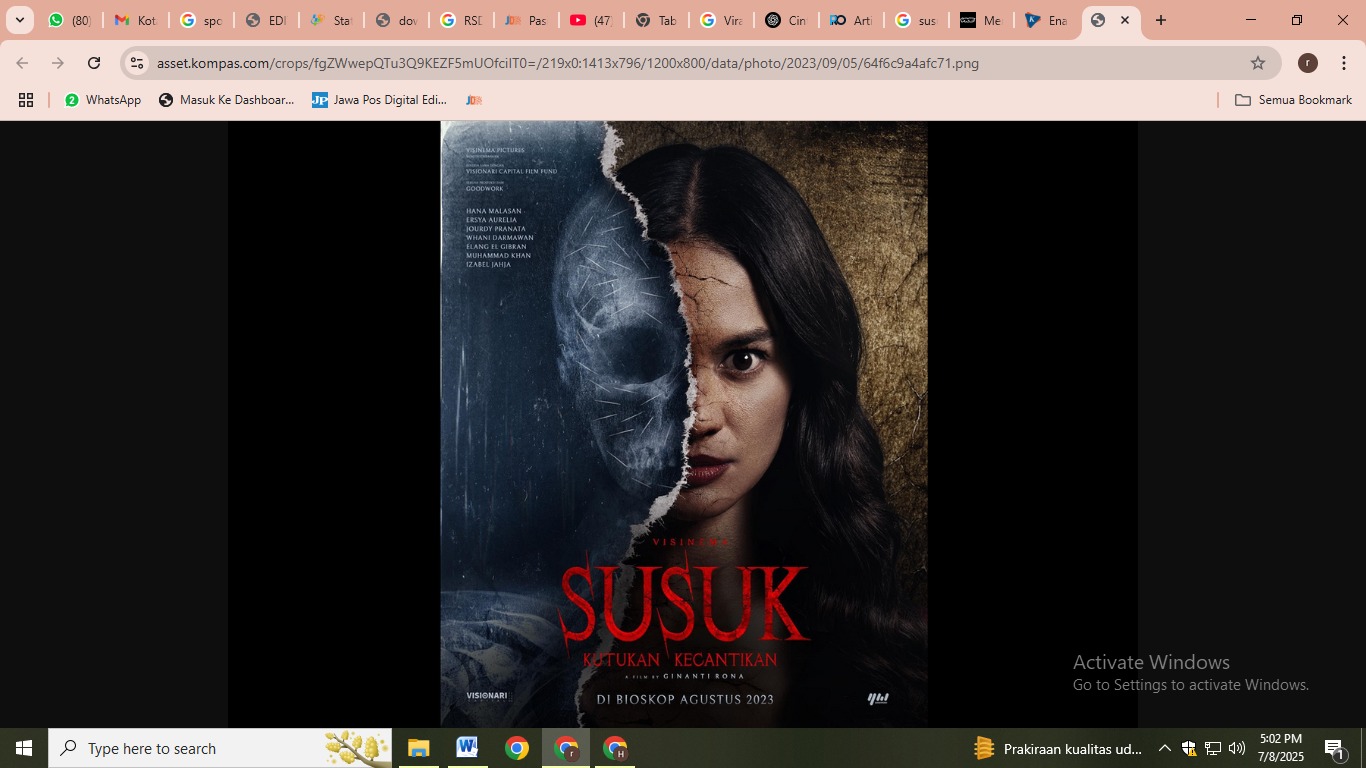Screen dimensions: 1366x768
Task: Open the volume speaker control
Action: click(1237, 748)
